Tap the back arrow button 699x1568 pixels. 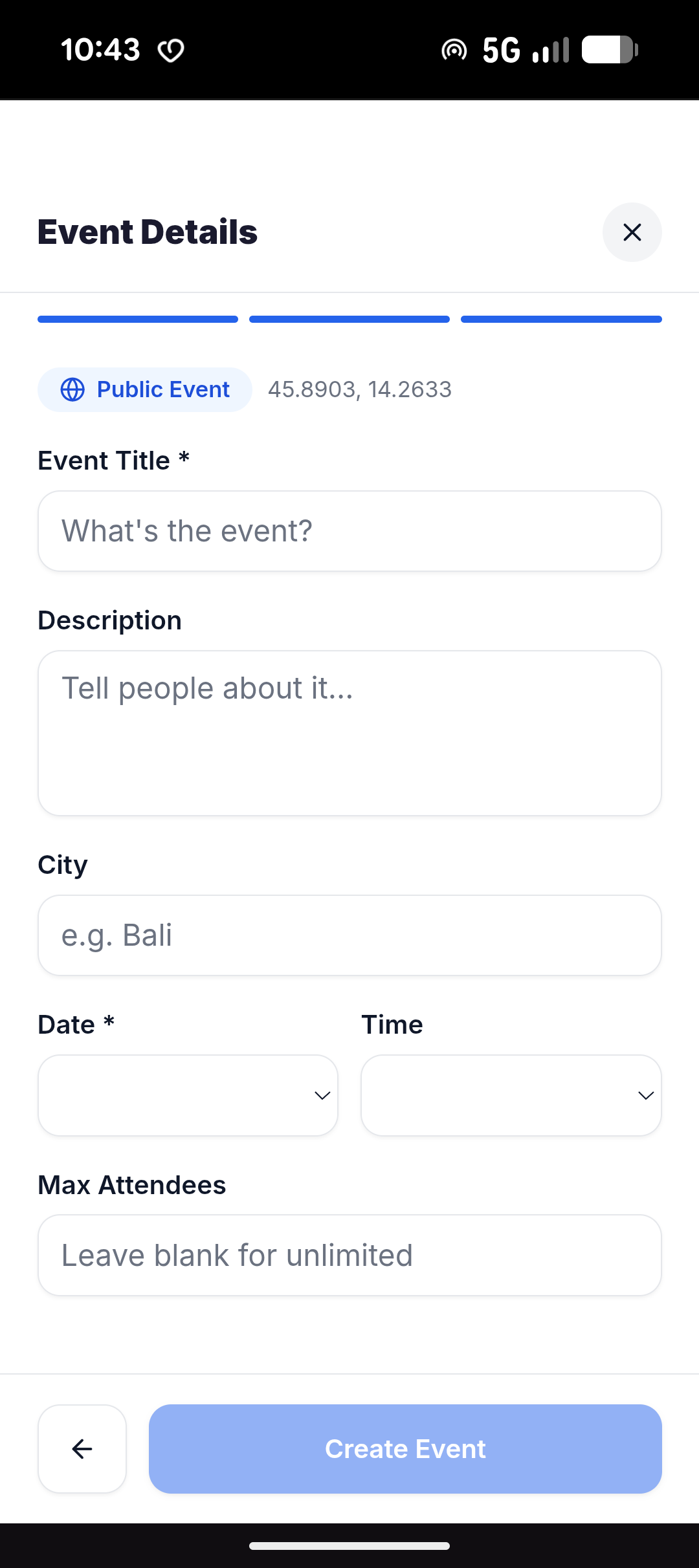[82, 1448]
